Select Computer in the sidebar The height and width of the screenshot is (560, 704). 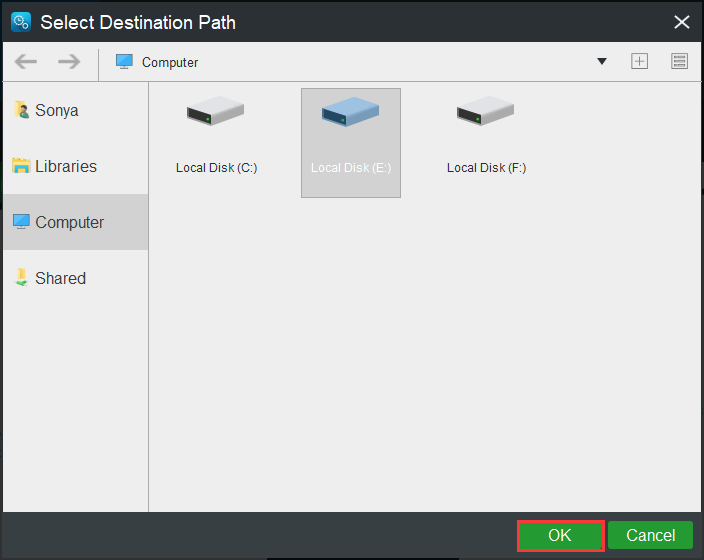[75, 222]
